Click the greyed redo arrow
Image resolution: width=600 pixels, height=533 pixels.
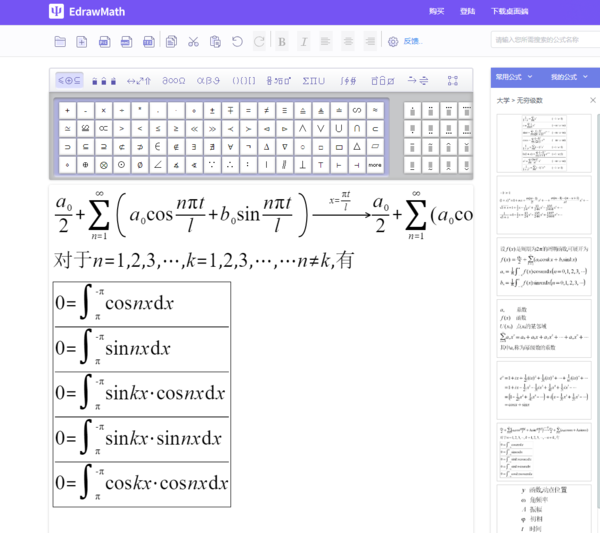[259, 41]
